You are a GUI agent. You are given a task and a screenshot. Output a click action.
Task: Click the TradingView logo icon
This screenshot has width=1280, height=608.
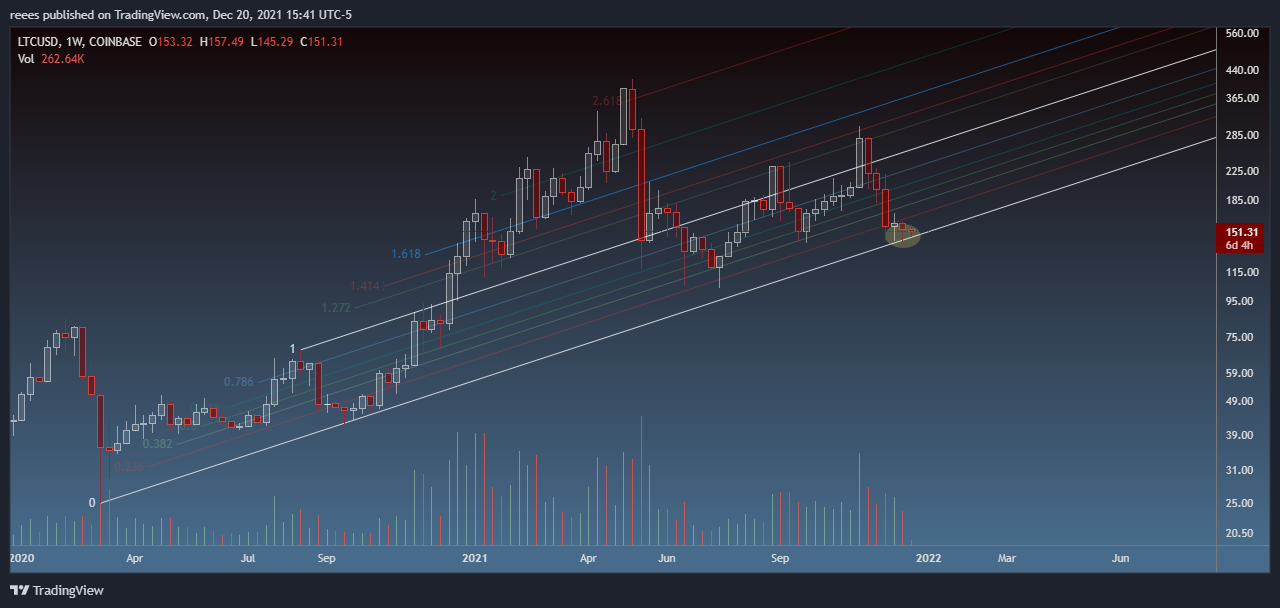[x=19, y=591]
